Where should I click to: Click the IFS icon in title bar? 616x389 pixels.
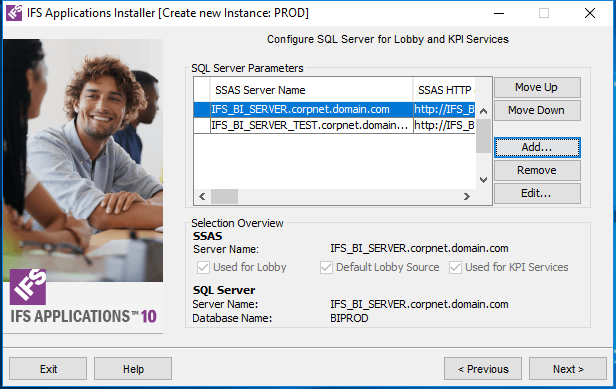tap(15, 13)
